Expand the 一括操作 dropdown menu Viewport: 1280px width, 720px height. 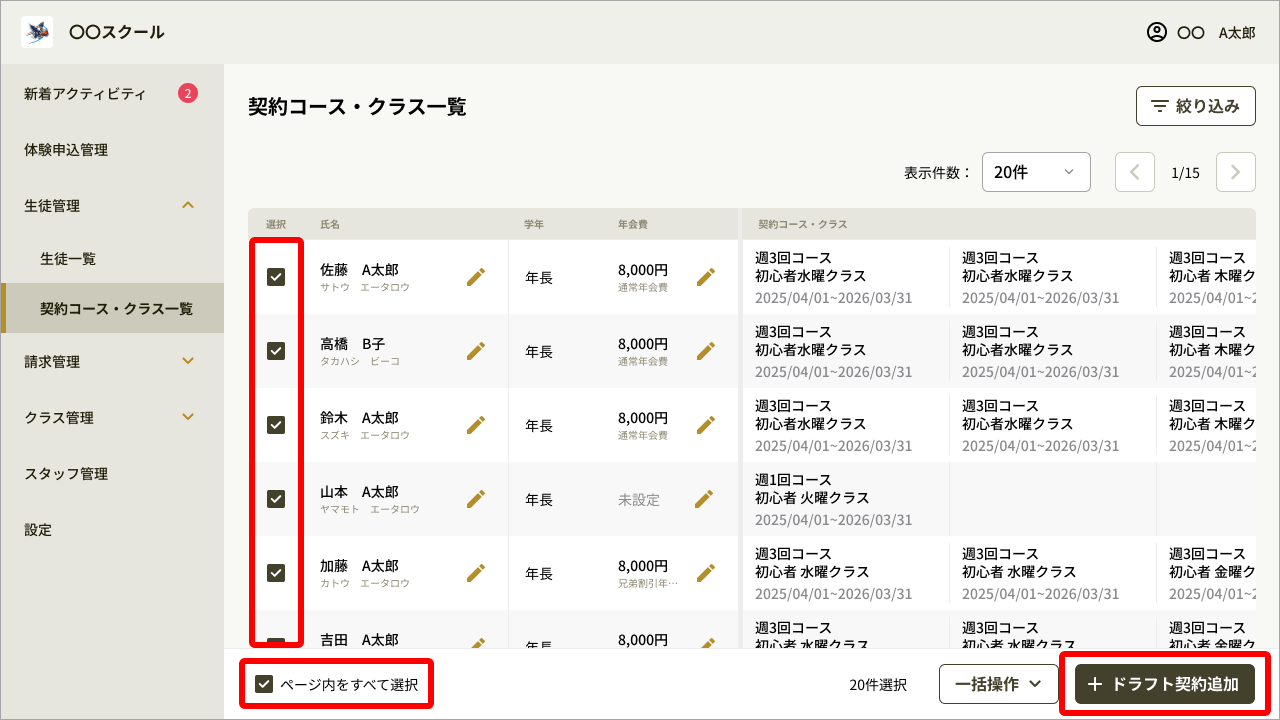(x=998, y=684)
